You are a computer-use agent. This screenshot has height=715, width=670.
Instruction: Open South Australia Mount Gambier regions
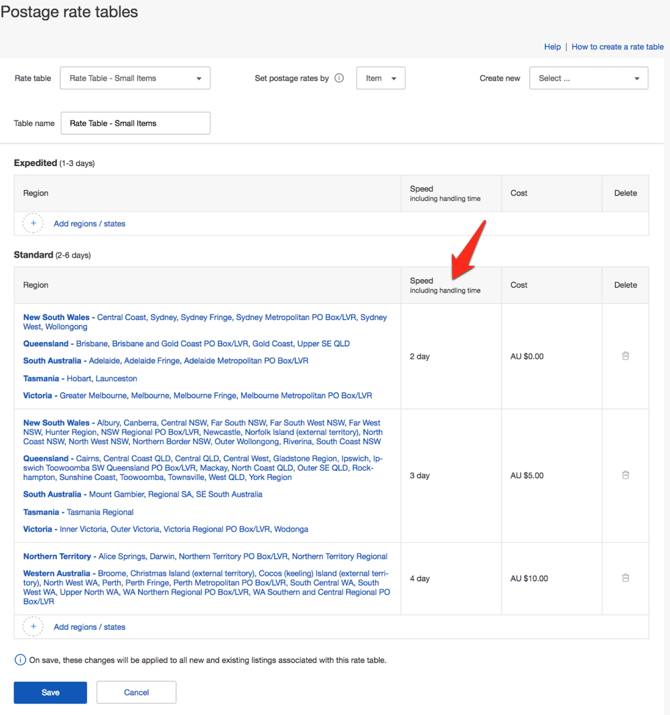(143, 494)
